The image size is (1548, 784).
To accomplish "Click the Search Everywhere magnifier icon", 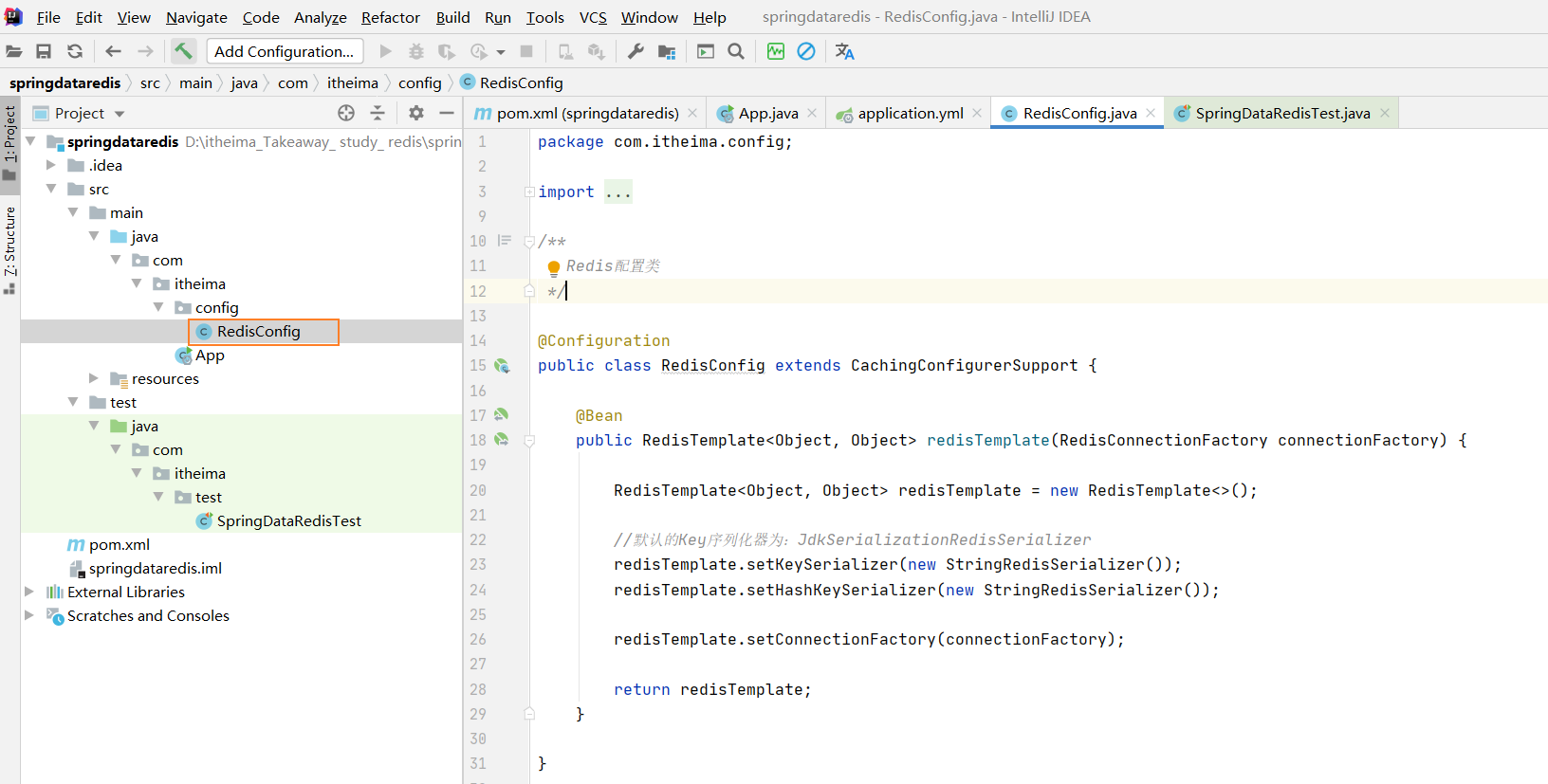I will 736,51.
